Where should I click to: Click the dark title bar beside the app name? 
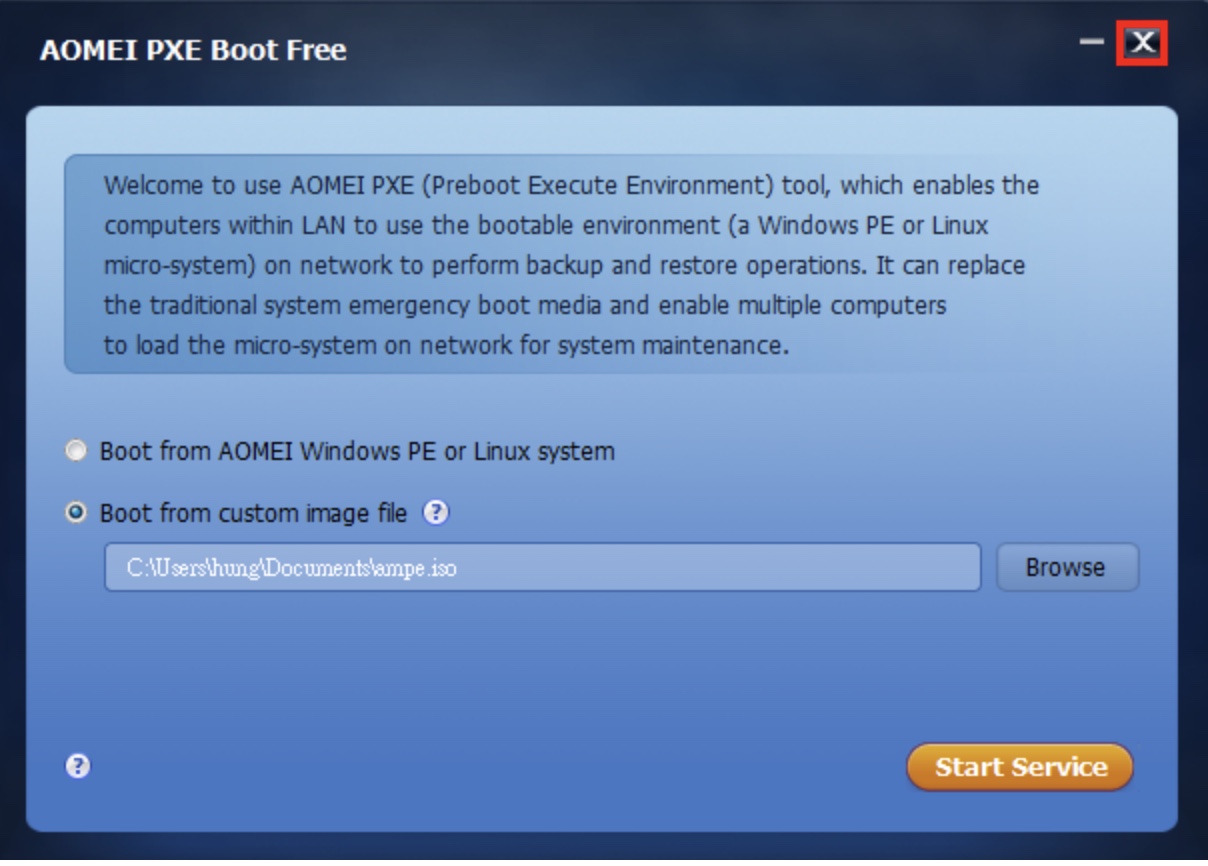700,48
